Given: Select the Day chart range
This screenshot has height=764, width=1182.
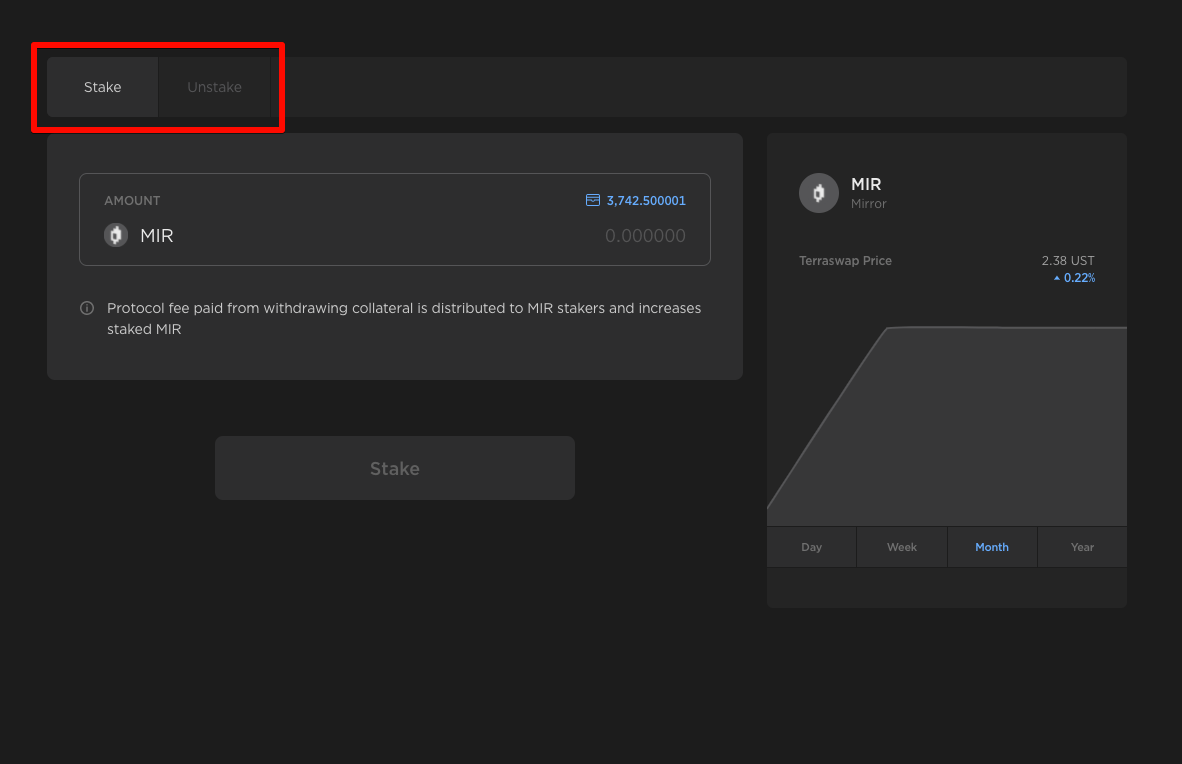Looking at the screenshot, I should point(811,547).
